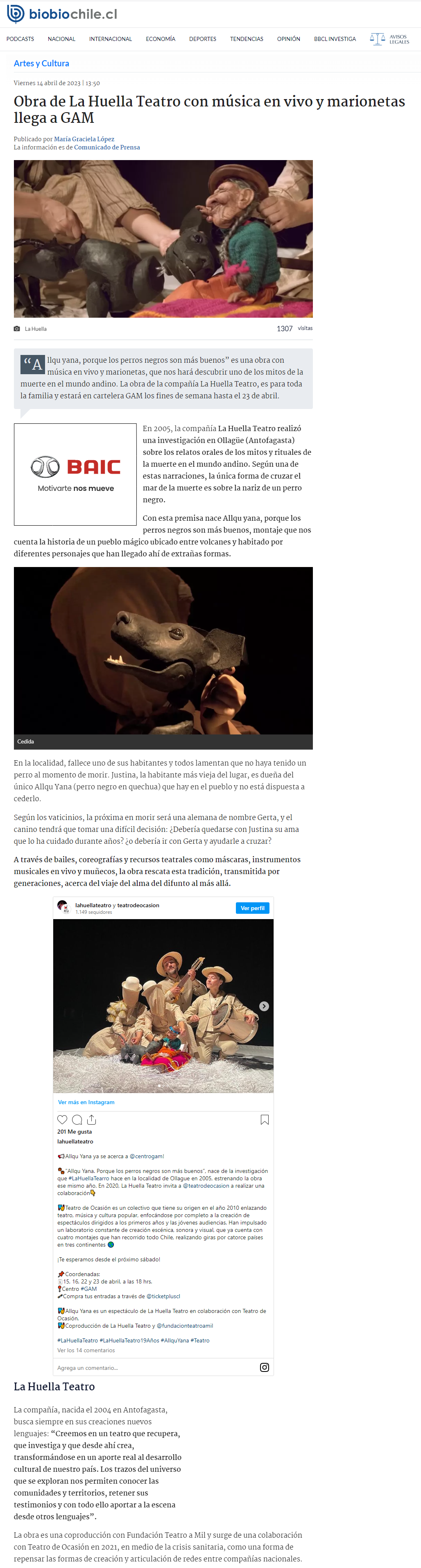Click the Ver perfil button
The image size is (421, 1568).
252,908
